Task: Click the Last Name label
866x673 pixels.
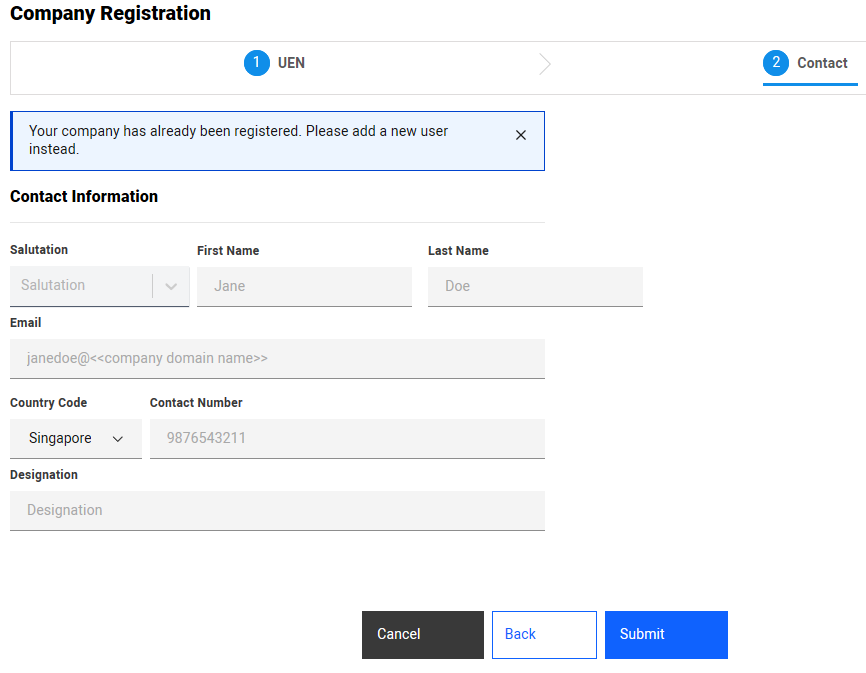Action: [x=458, y=251]
